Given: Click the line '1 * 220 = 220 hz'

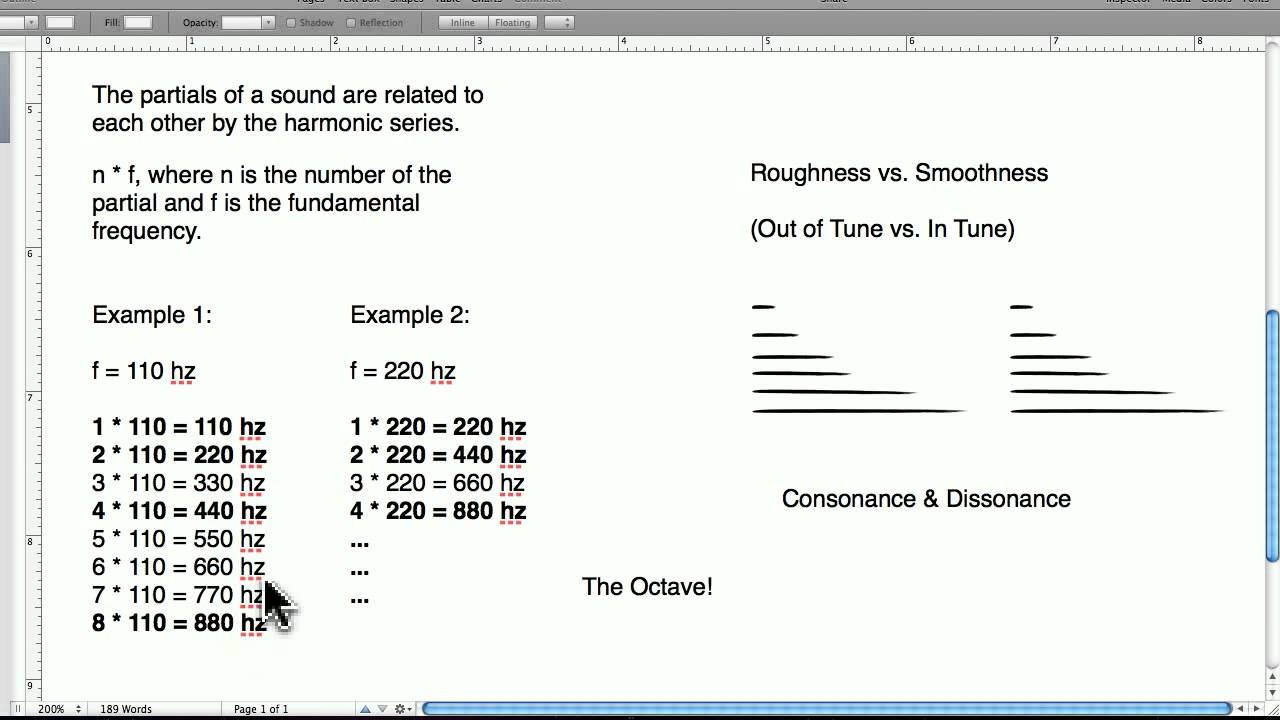Looking at the screenshot, I should point(438,427).
